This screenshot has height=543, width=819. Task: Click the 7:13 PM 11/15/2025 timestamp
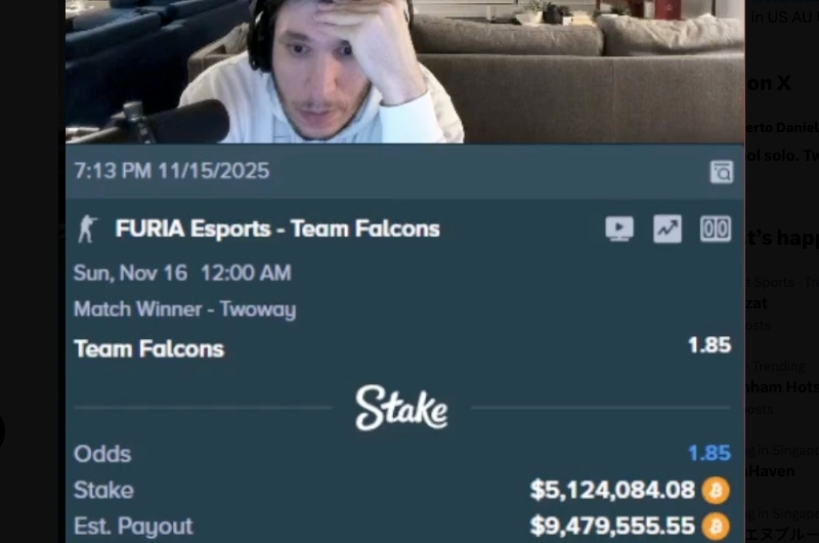pos(171,171)
